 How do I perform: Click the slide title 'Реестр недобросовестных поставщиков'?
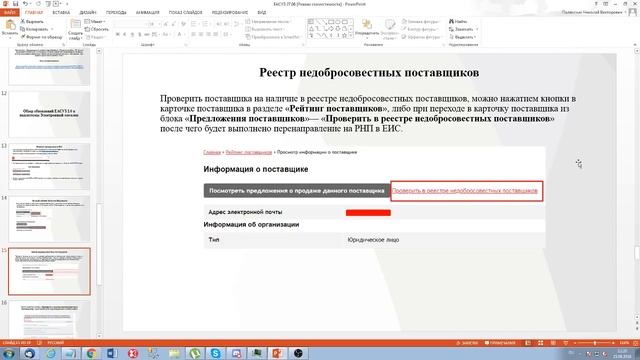(369, 73)
